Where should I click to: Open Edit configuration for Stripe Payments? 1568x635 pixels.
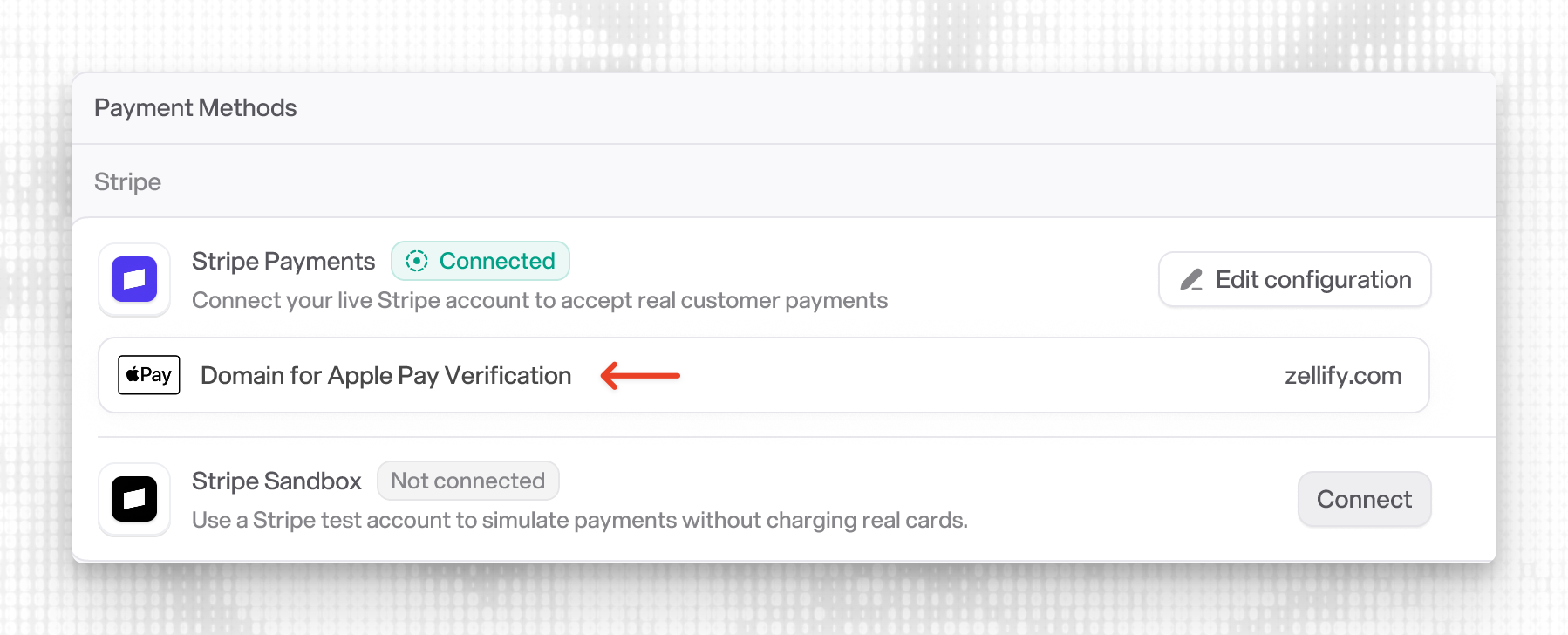coord(1294,280)
